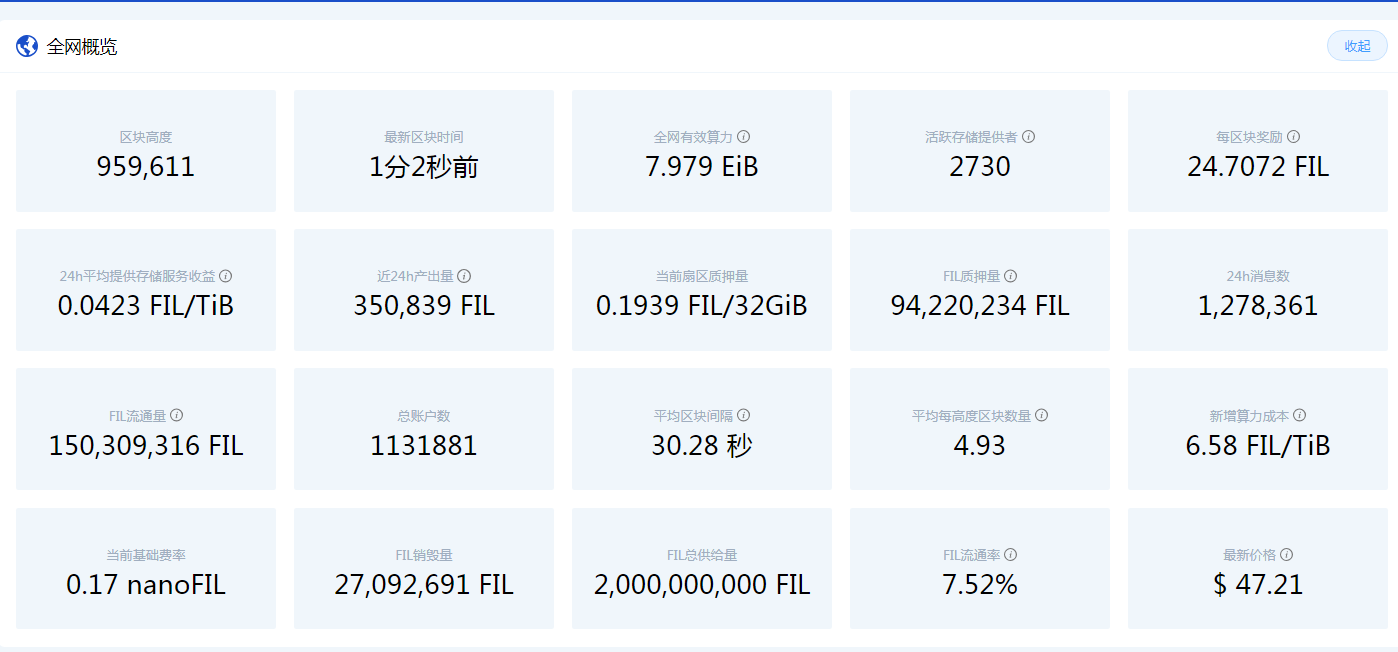
Task: Click the info icon next to FIL流通率
Action: (x=1011, y=554)
